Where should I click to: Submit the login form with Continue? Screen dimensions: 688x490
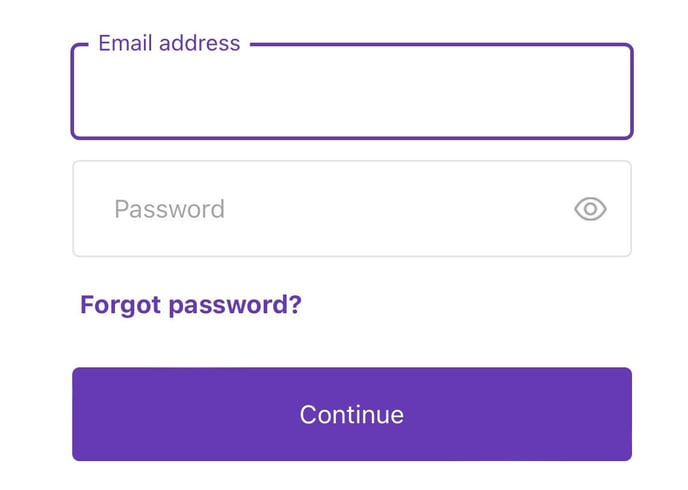[x=352, y=414]
